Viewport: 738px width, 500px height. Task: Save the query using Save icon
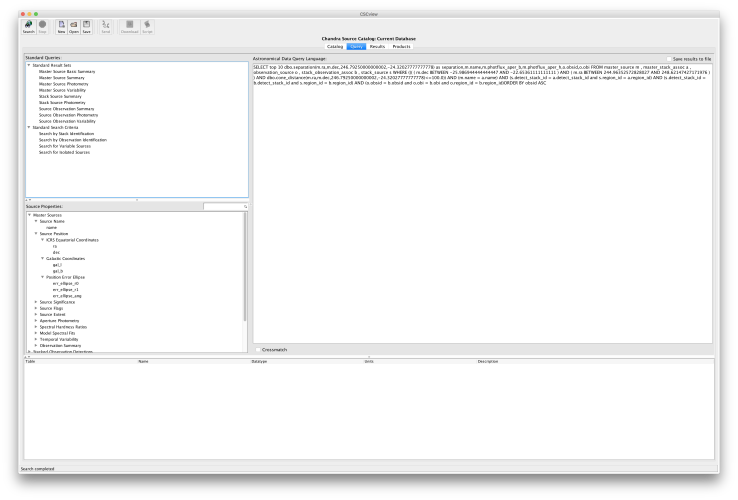(x=87, y=25)
